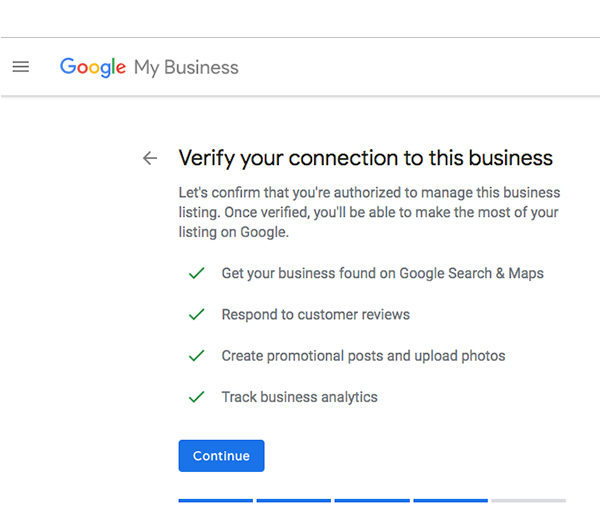600x523 pixels.
Task: Click the fourth blue progress segment
Action: [450, 500]
